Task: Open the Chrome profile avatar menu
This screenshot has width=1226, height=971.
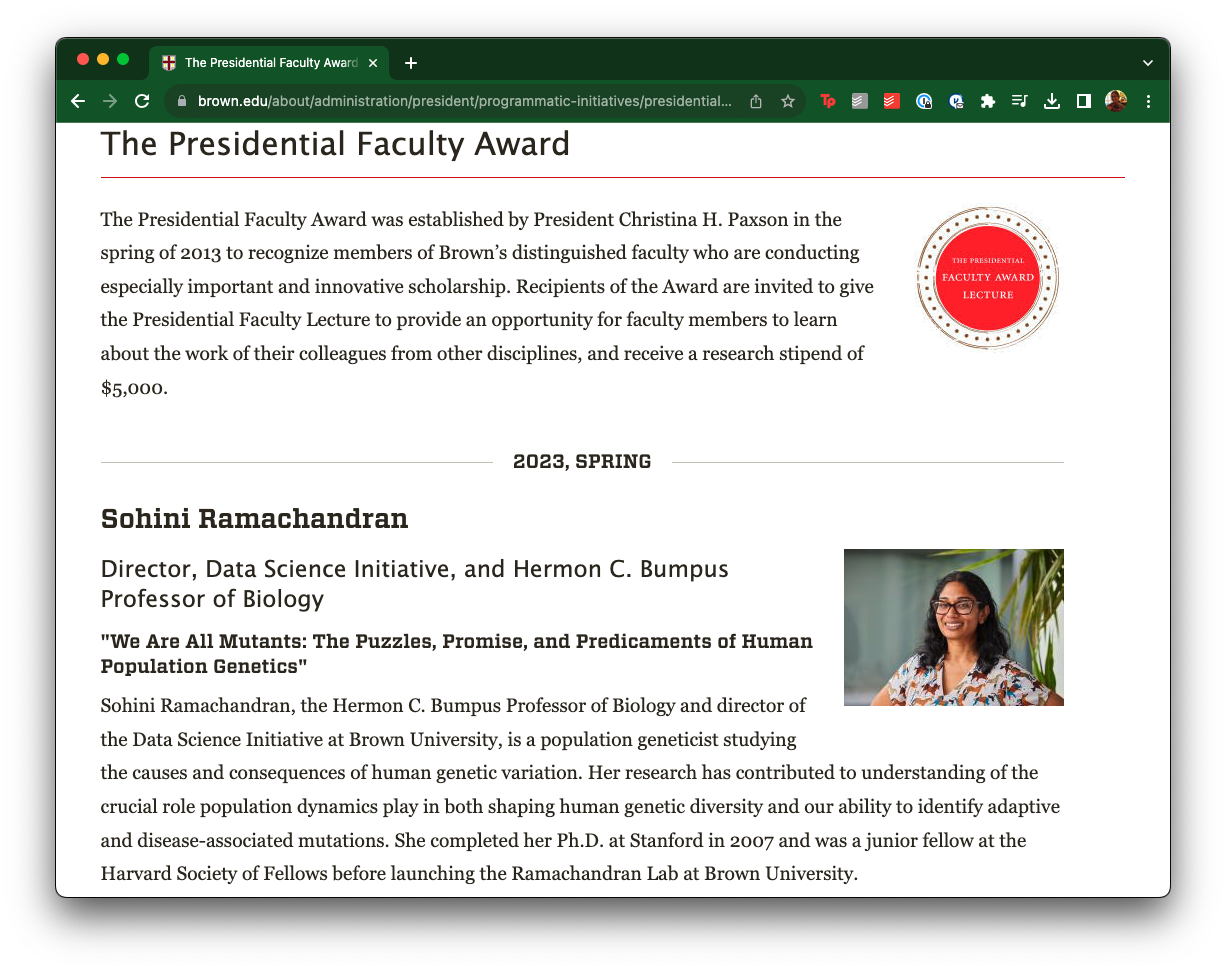Action: click(1115, 101)
